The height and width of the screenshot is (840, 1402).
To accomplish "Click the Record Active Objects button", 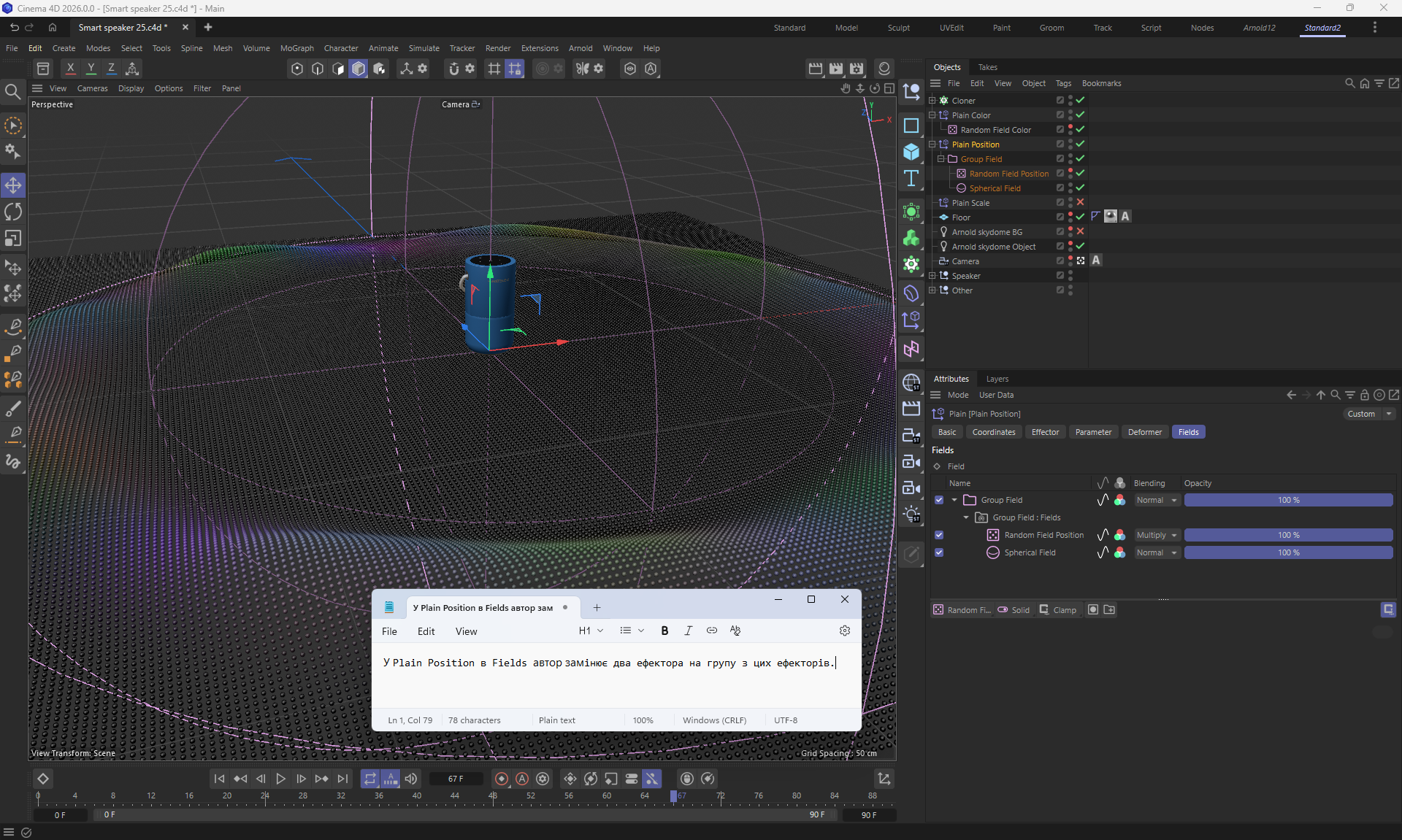I will coord(502,779).
